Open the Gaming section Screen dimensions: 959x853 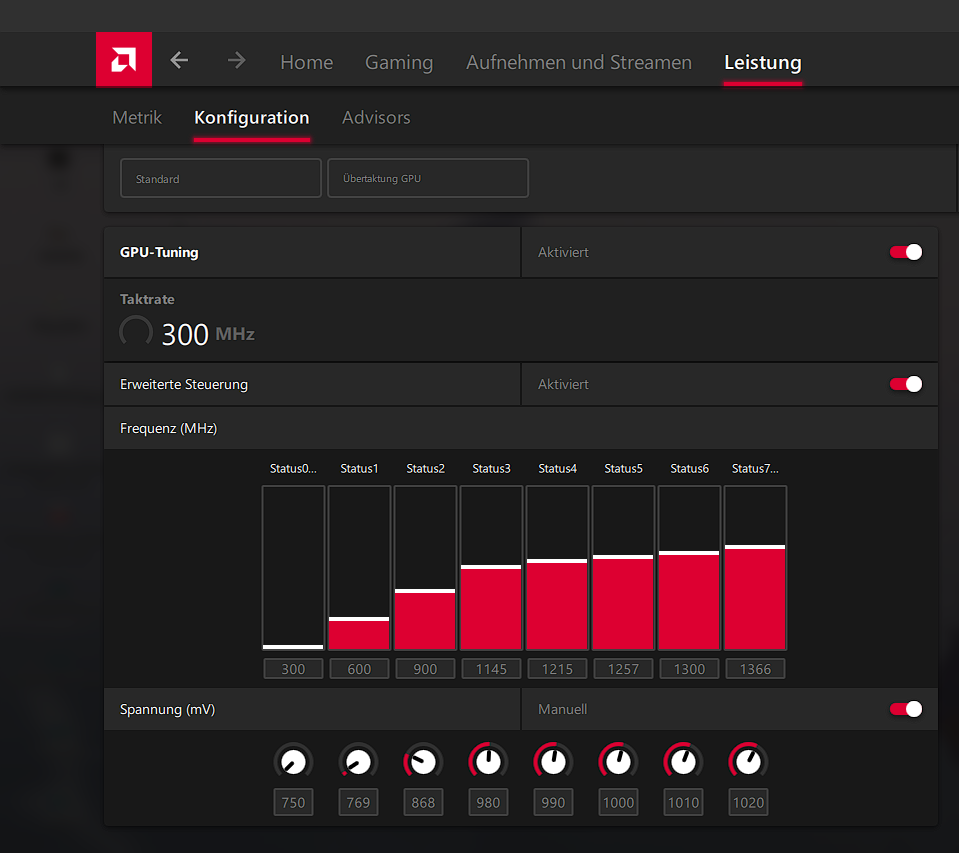(x=399, y=62)
